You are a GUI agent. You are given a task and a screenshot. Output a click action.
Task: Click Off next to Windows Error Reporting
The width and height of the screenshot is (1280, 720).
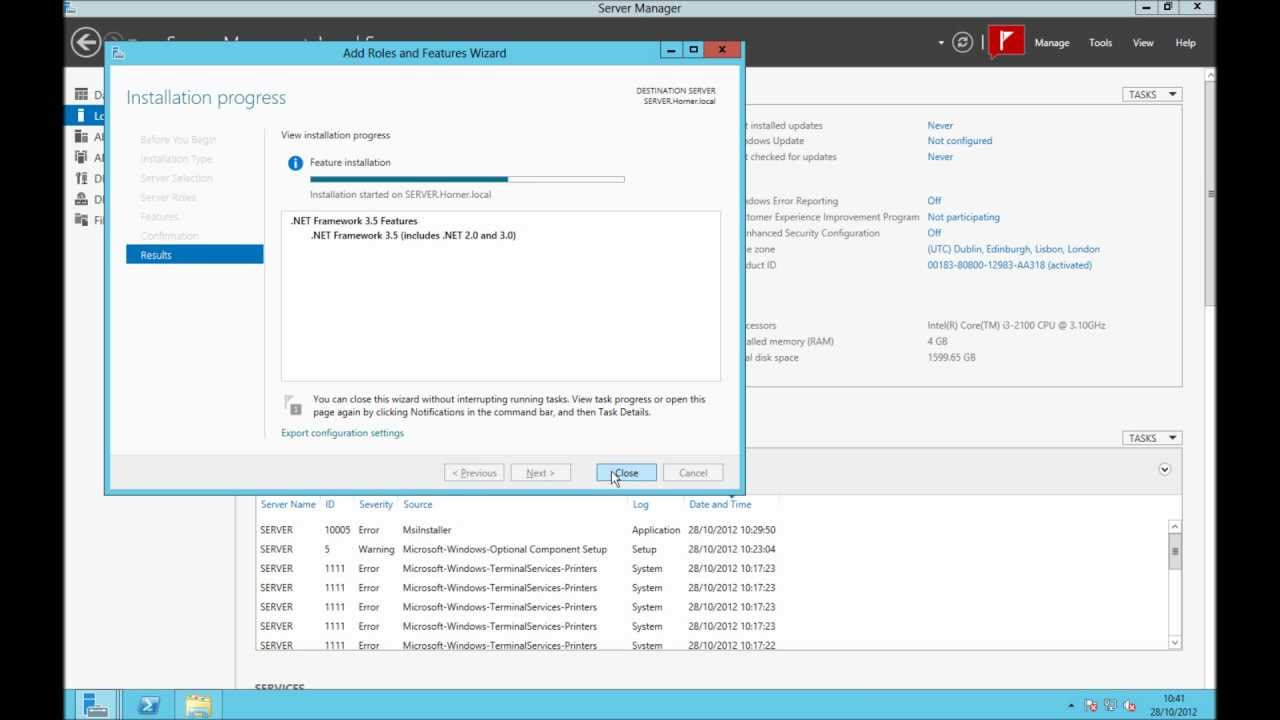point(934,201)
